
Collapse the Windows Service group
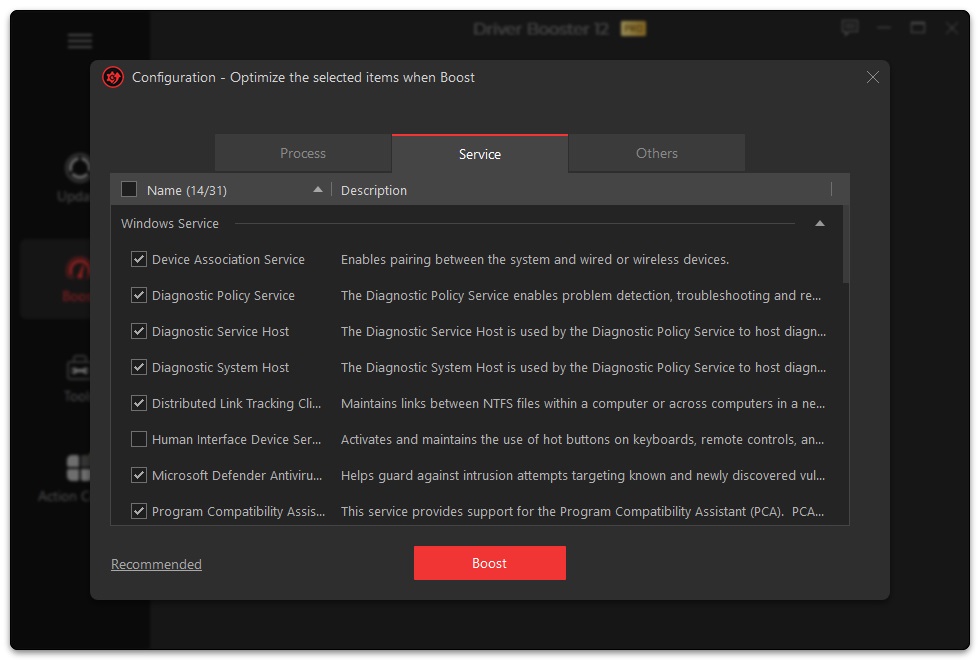(x=819, y=224)
